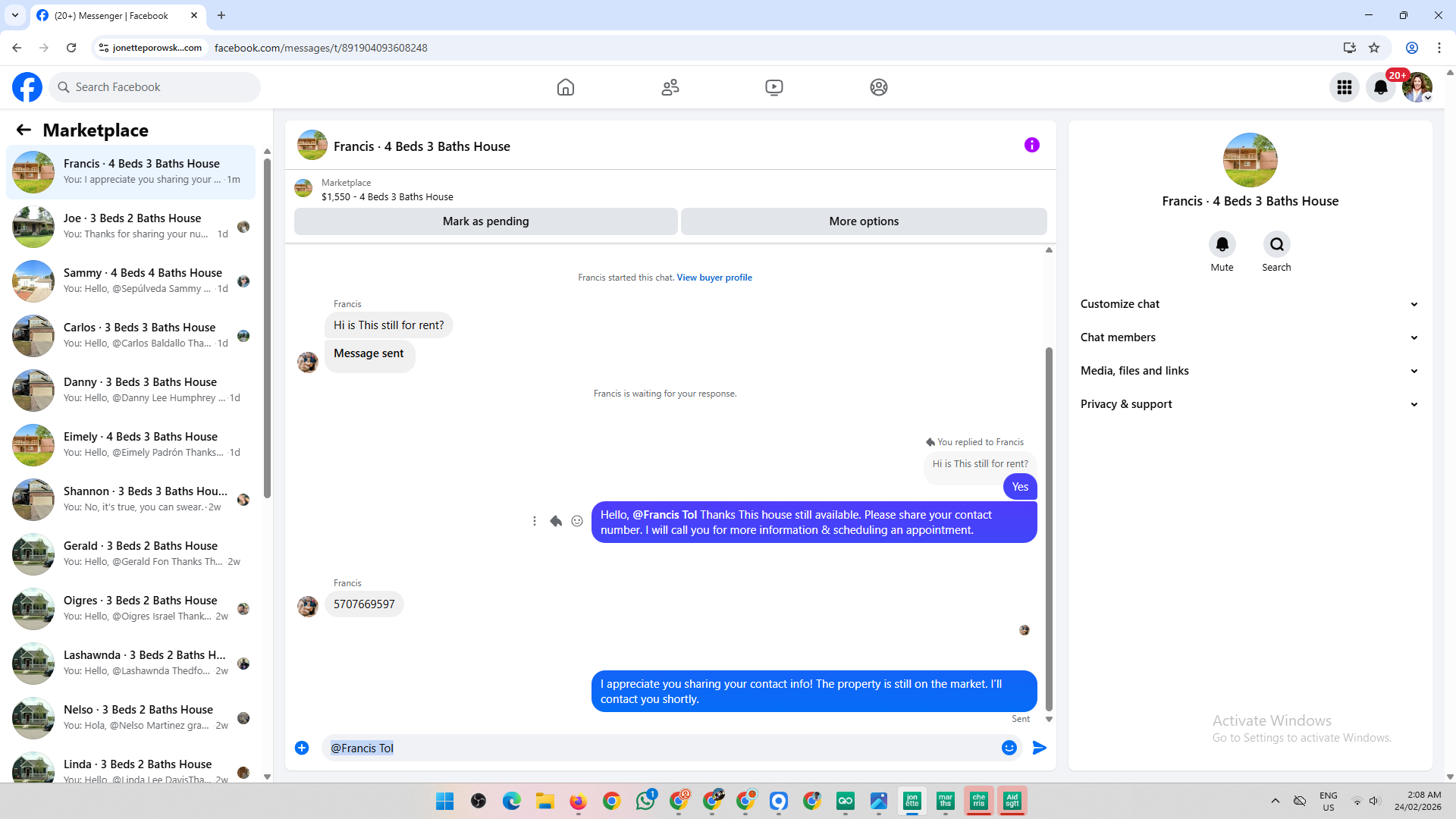1456x819 pixels.
Task: Click the purple conversation info icon
Action: [x=1031, y=145]
